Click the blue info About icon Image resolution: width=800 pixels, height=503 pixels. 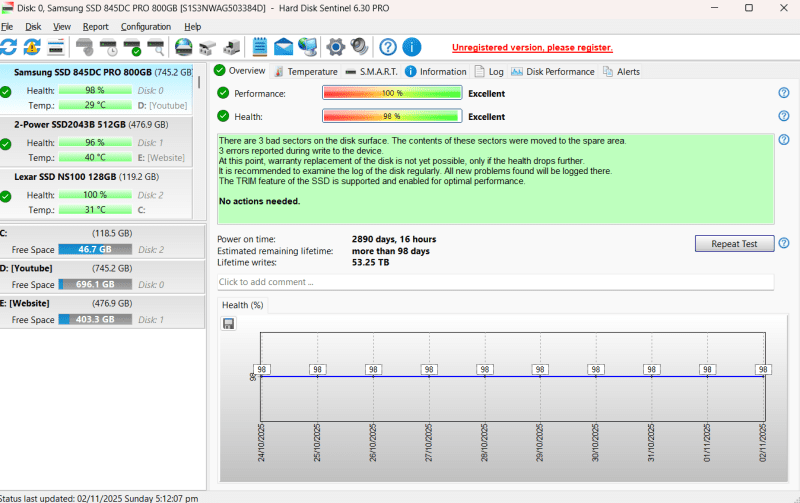click(x=411, y=47)
